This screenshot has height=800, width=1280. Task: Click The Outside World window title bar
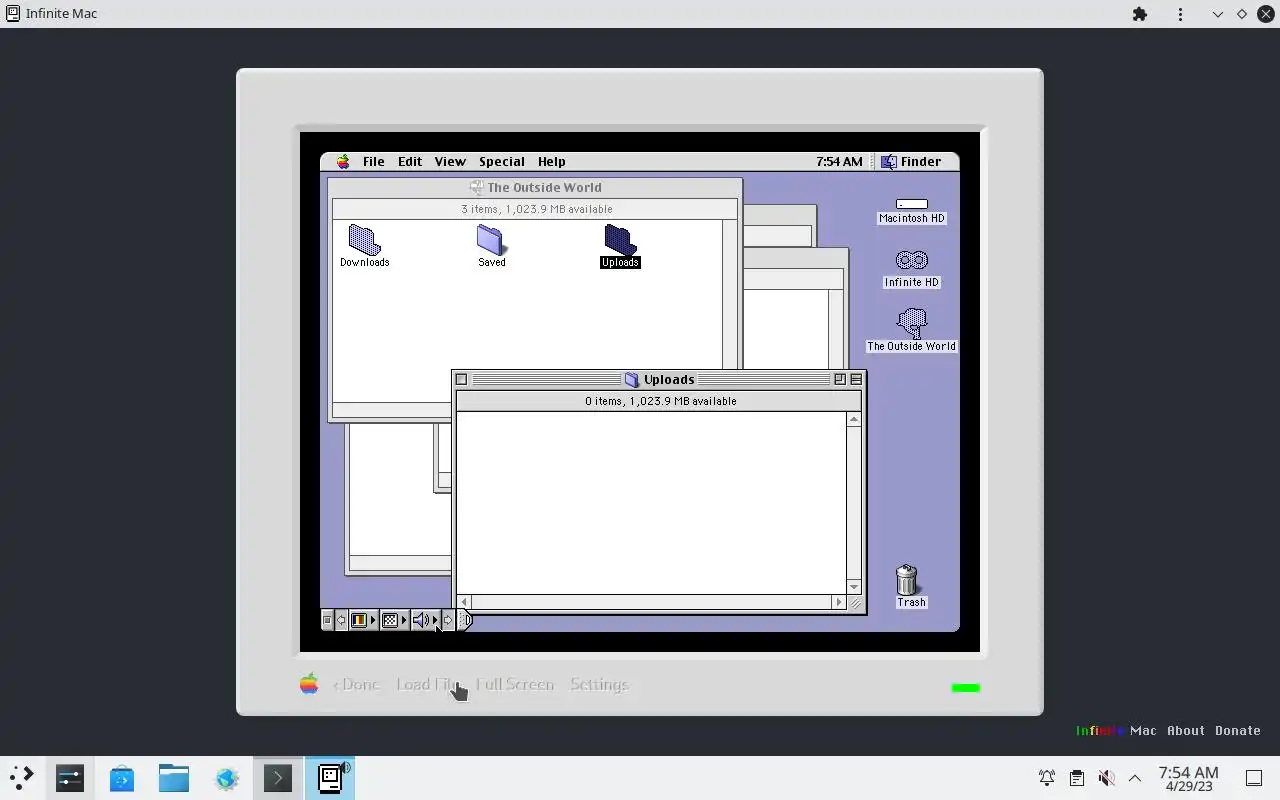click(x=535, y=188)
